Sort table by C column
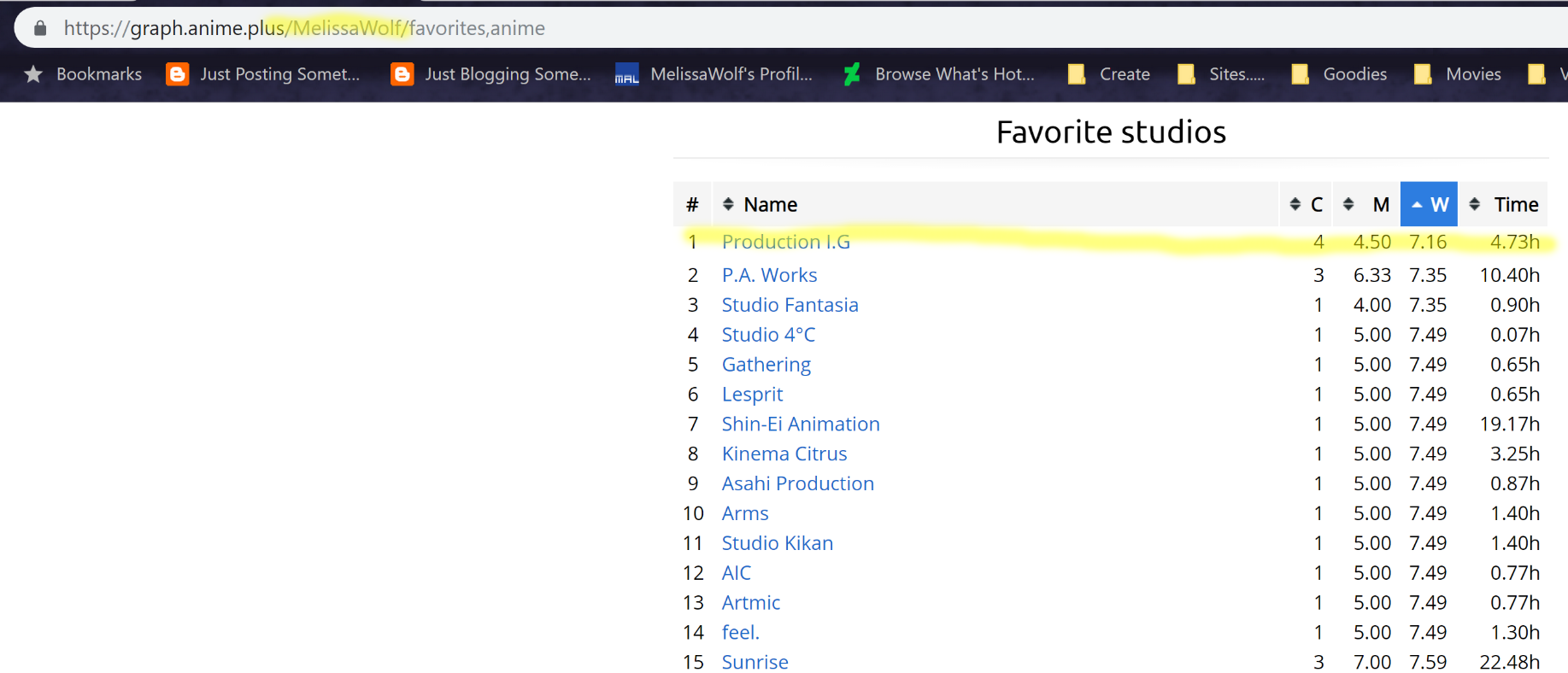1568x673 pixels. (1307, 204)
